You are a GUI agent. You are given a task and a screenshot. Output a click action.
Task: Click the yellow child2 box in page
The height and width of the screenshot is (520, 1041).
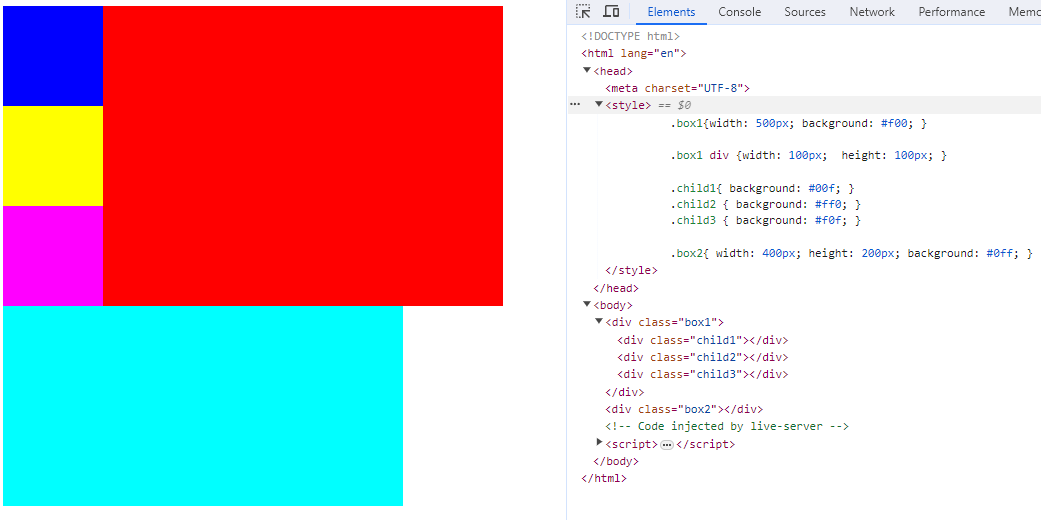click(x=53, y=156)
